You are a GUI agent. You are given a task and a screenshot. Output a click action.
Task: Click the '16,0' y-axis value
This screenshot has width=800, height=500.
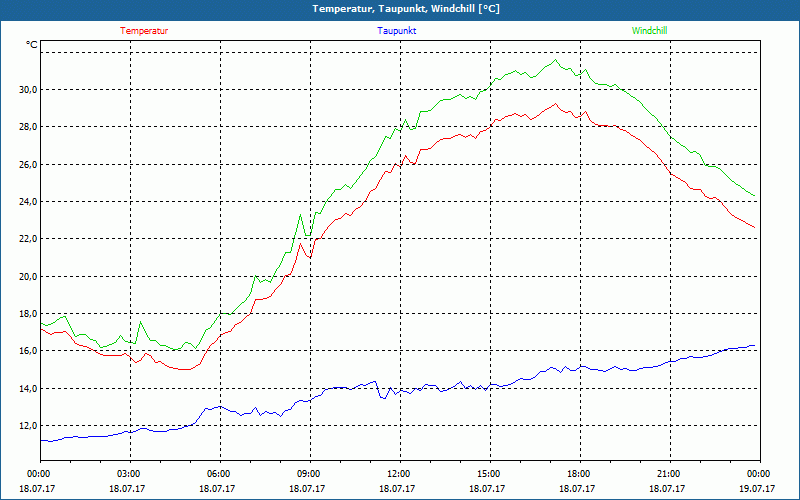29,352
